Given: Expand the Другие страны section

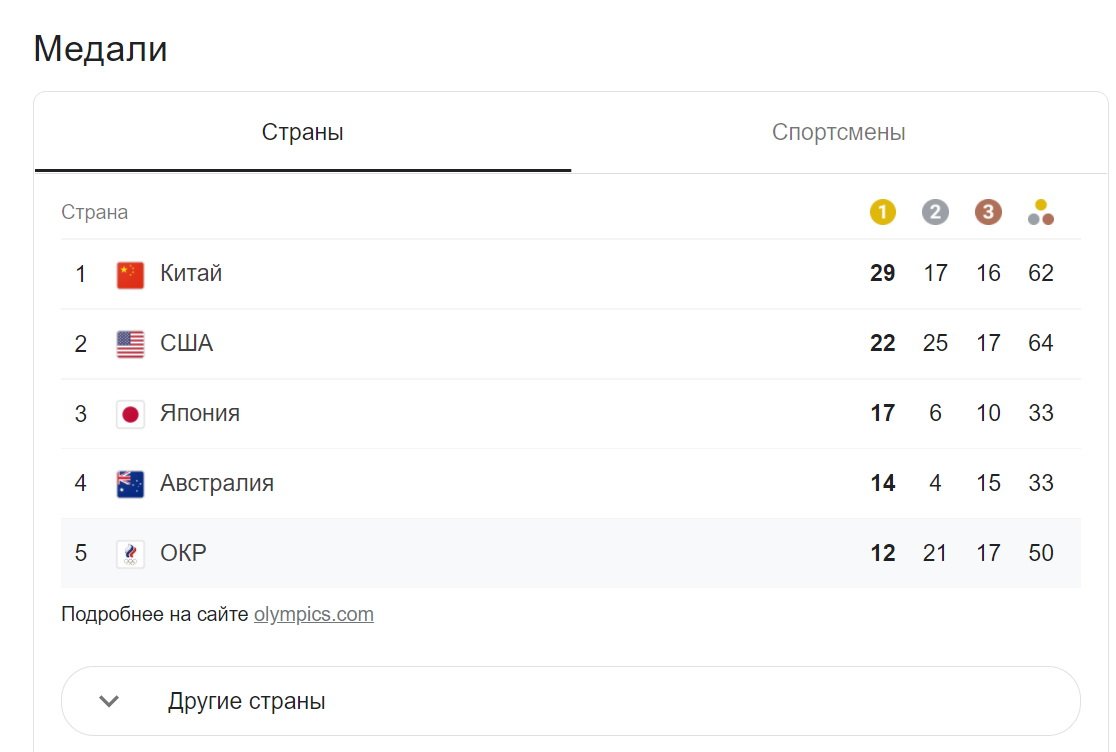Looking at the screenshot, I should (570, 701).
